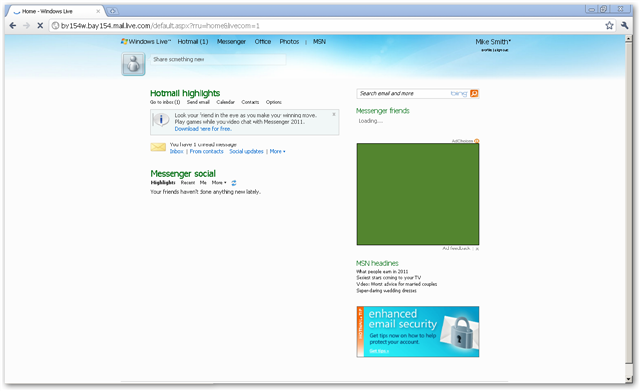640x391 pixels.
Task: Open 'Video: Worst advice for married couples'
Action: click(x=397, y=284)
